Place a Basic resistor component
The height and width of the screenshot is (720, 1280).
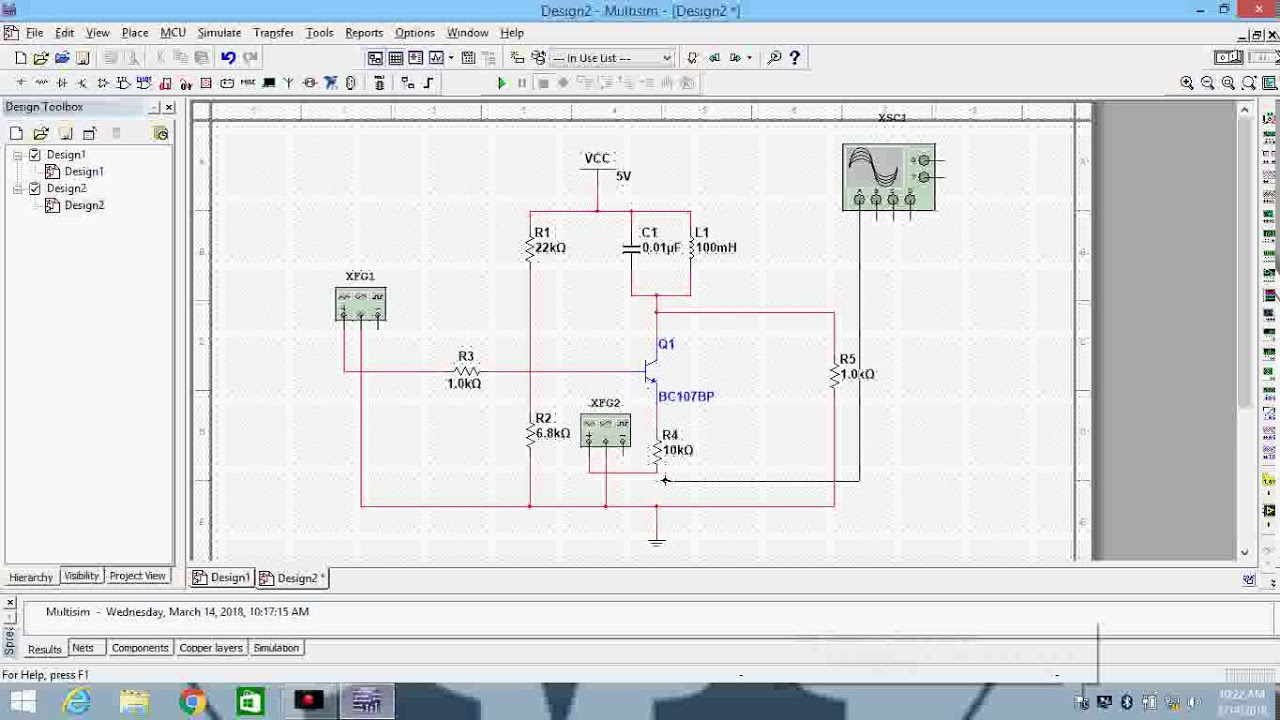pyautogui.click(x=41, y=83)
